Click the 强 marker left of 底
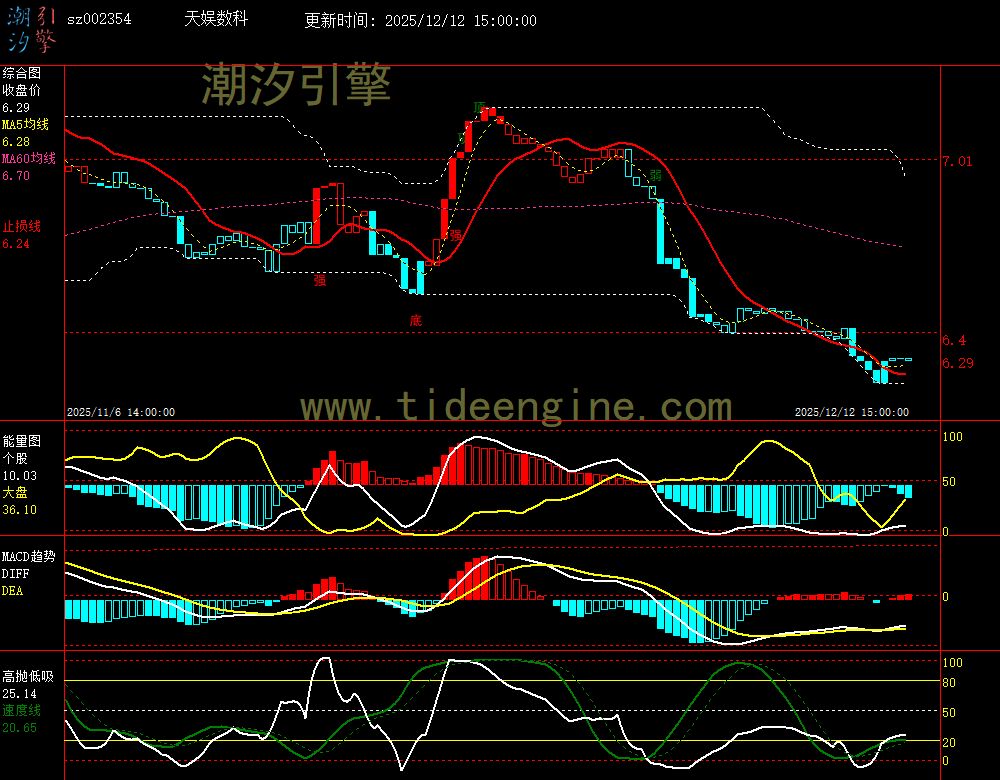 tap(320, 281)
